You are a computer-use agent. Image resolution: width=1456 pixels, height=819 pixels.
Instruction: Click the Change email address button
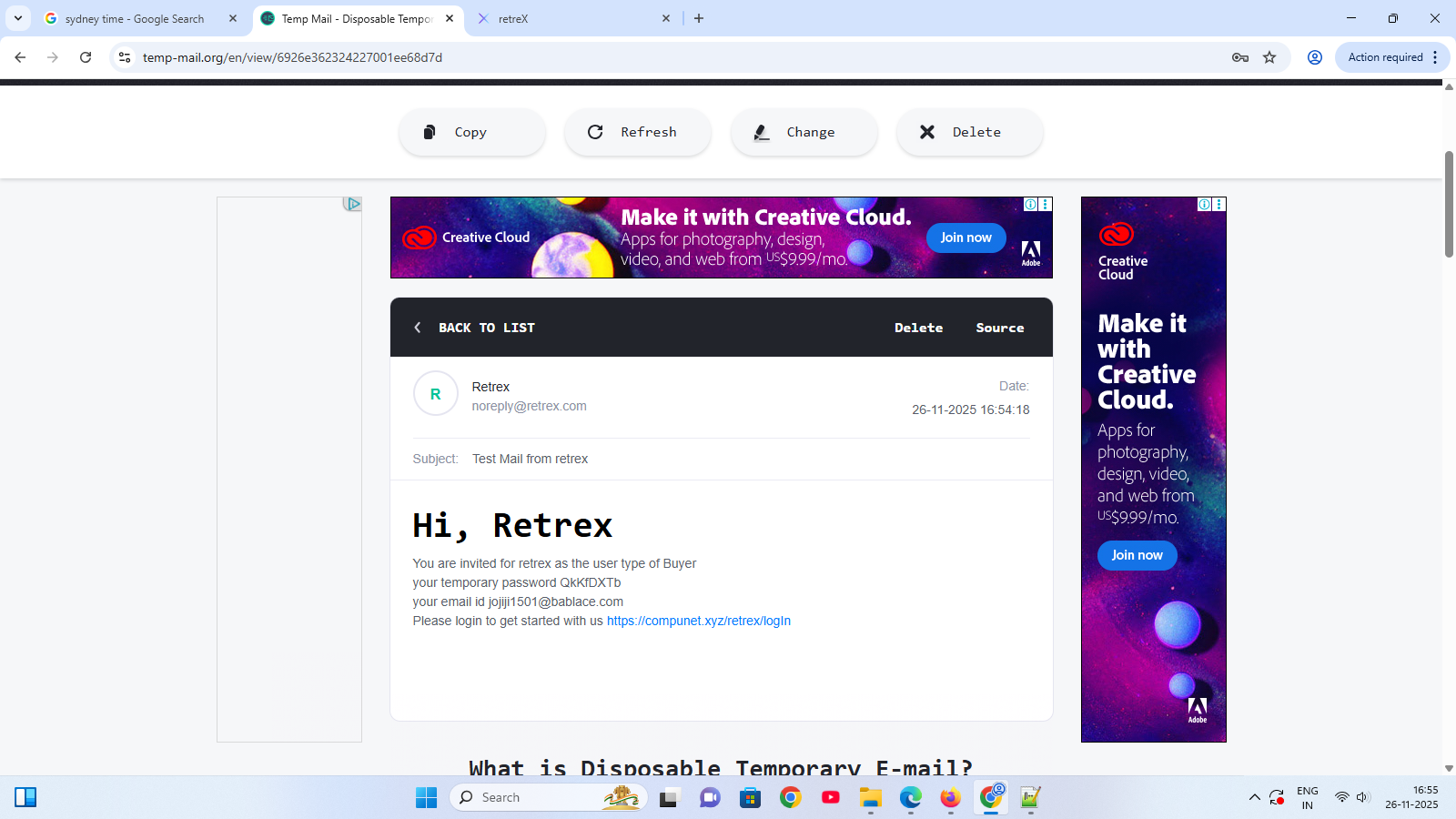pyautogui.click(x=804, y=132)
